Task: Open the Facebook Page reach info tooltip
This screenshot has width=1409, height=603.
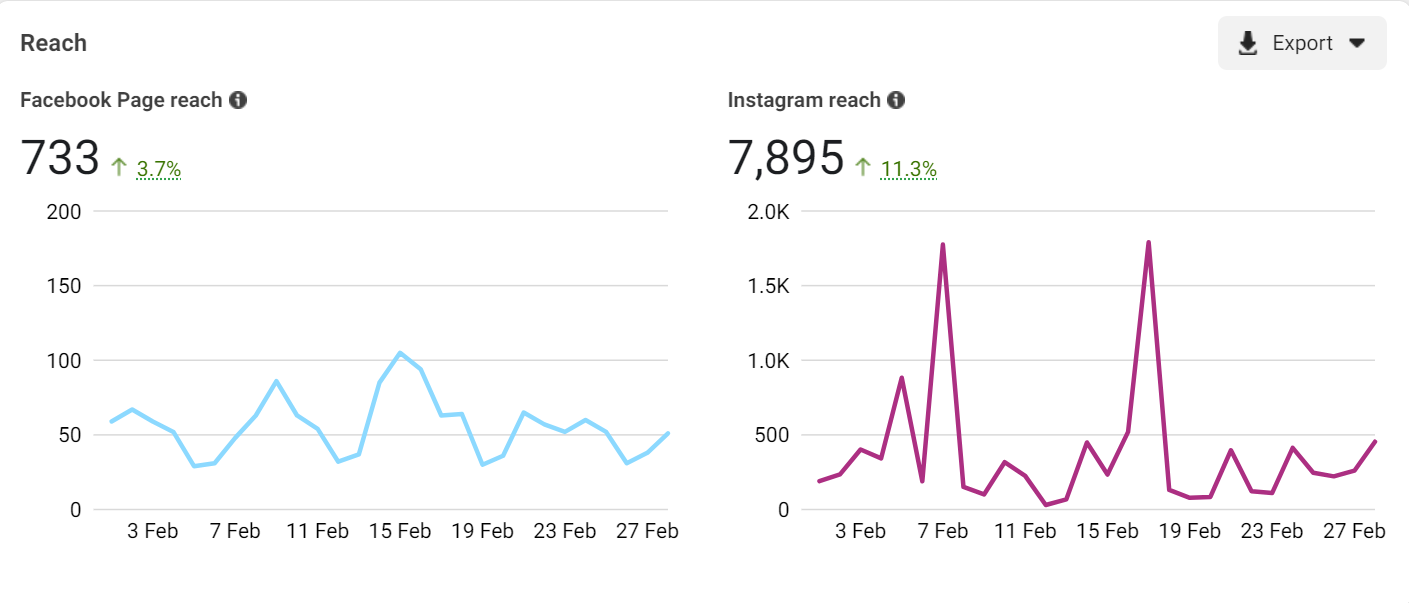Action: coord(238,99)
